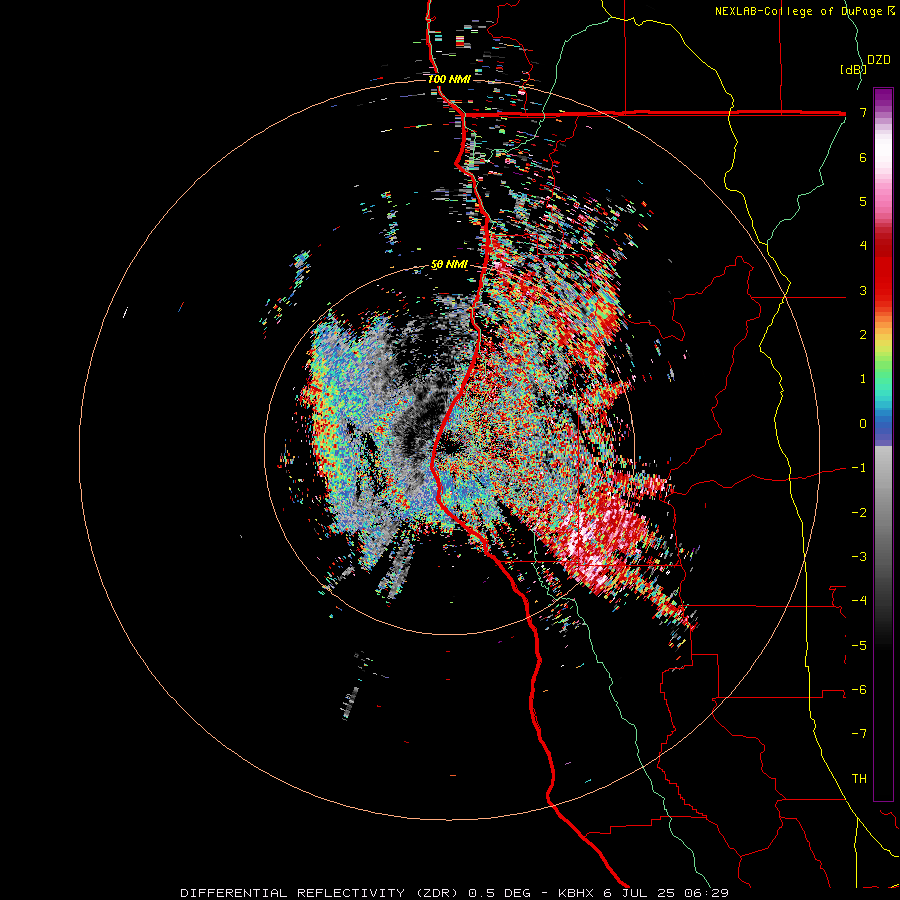Viewport: 900px width, 900px height.
Task: Click the [dB] units label
Action: 853,69
